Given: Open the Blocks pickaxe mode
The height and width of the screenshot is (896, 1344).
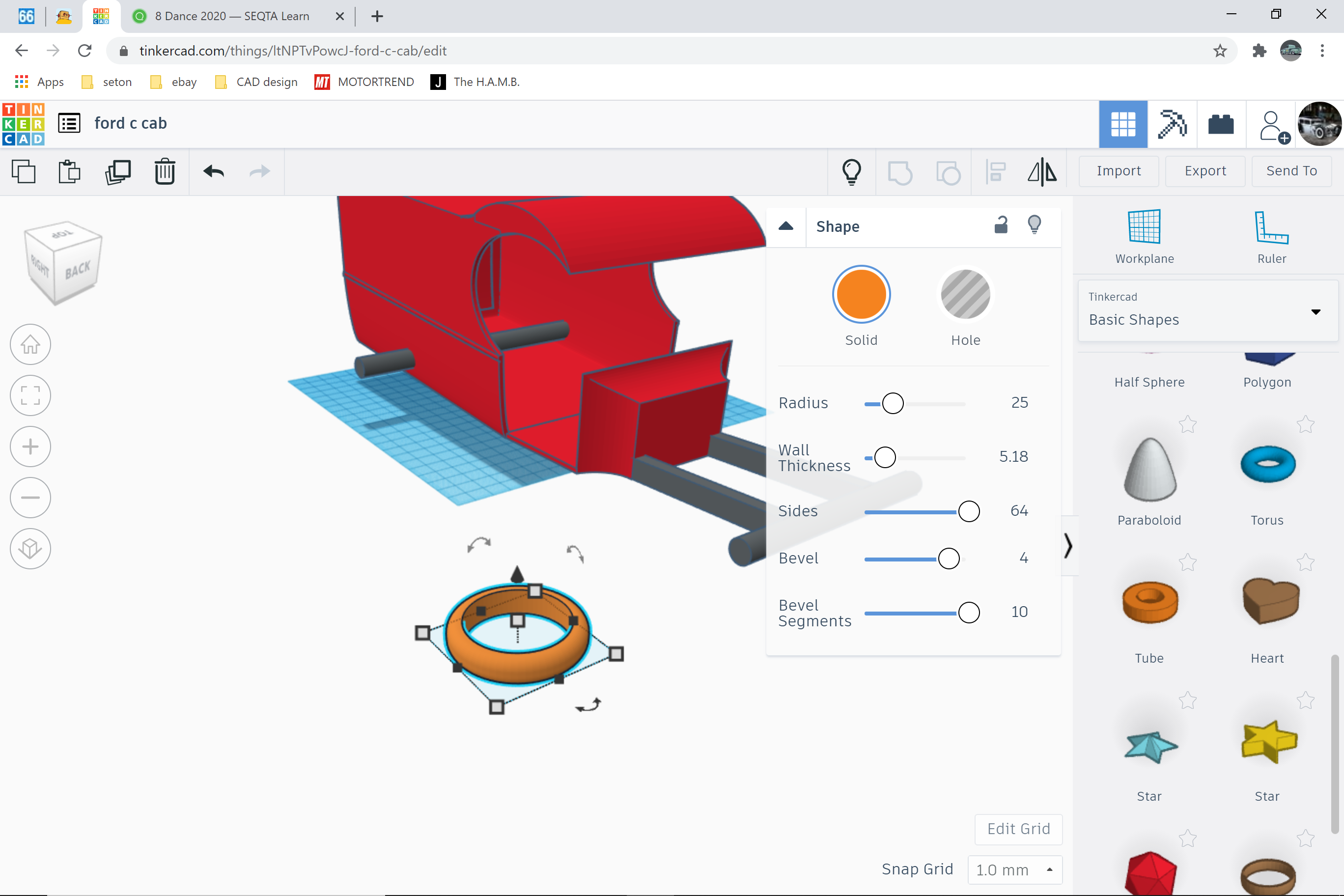Looking at the screenshot, I should pyautogui.click(x=1172, y=125).
